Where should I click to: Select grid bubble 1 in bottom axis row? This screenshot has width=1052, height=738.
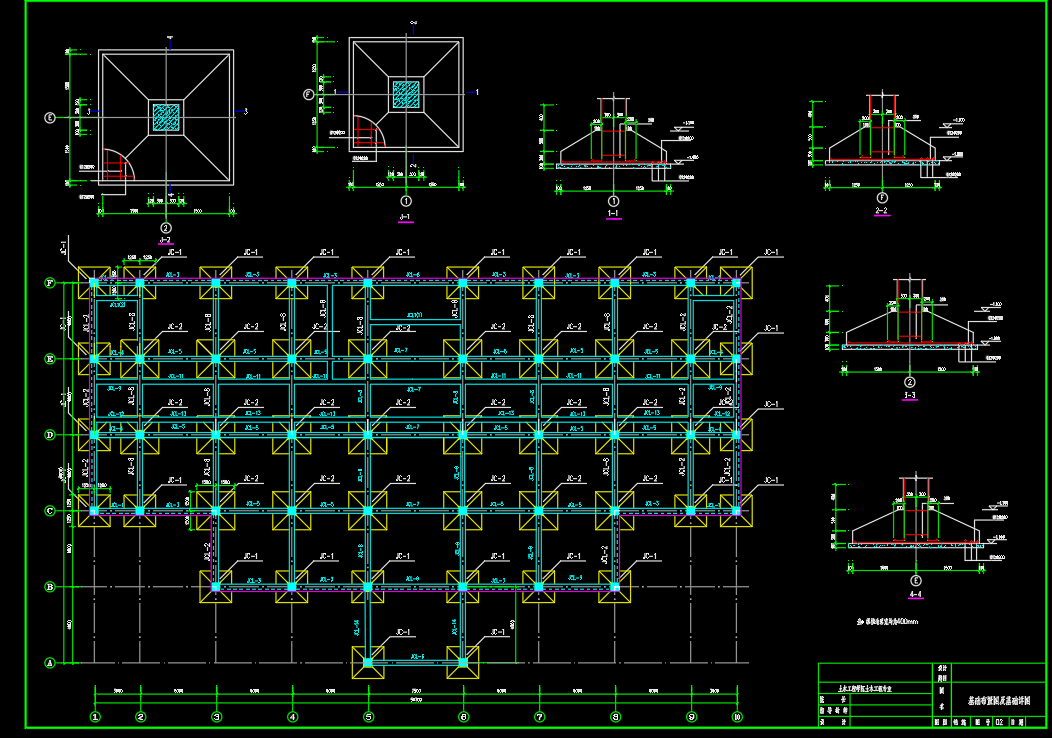coord(95,716)
